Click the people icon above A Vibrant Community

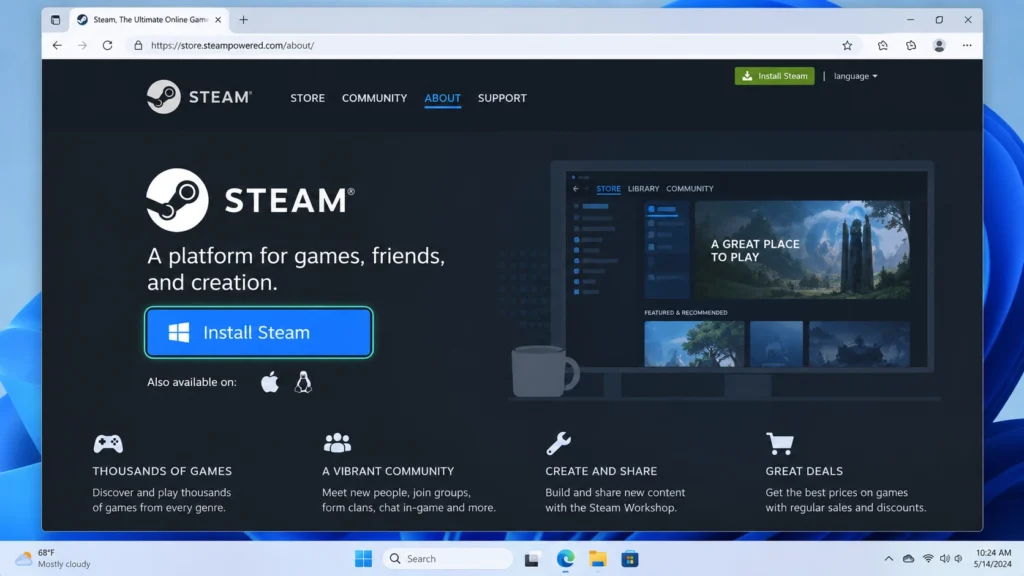337,443
